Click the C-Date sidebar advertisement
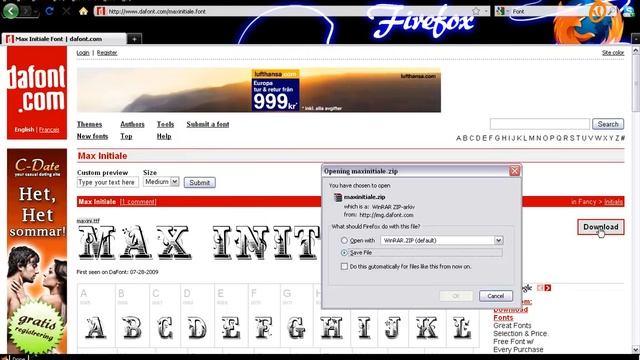Screen dimensions: 640x360 coord(37,251)
